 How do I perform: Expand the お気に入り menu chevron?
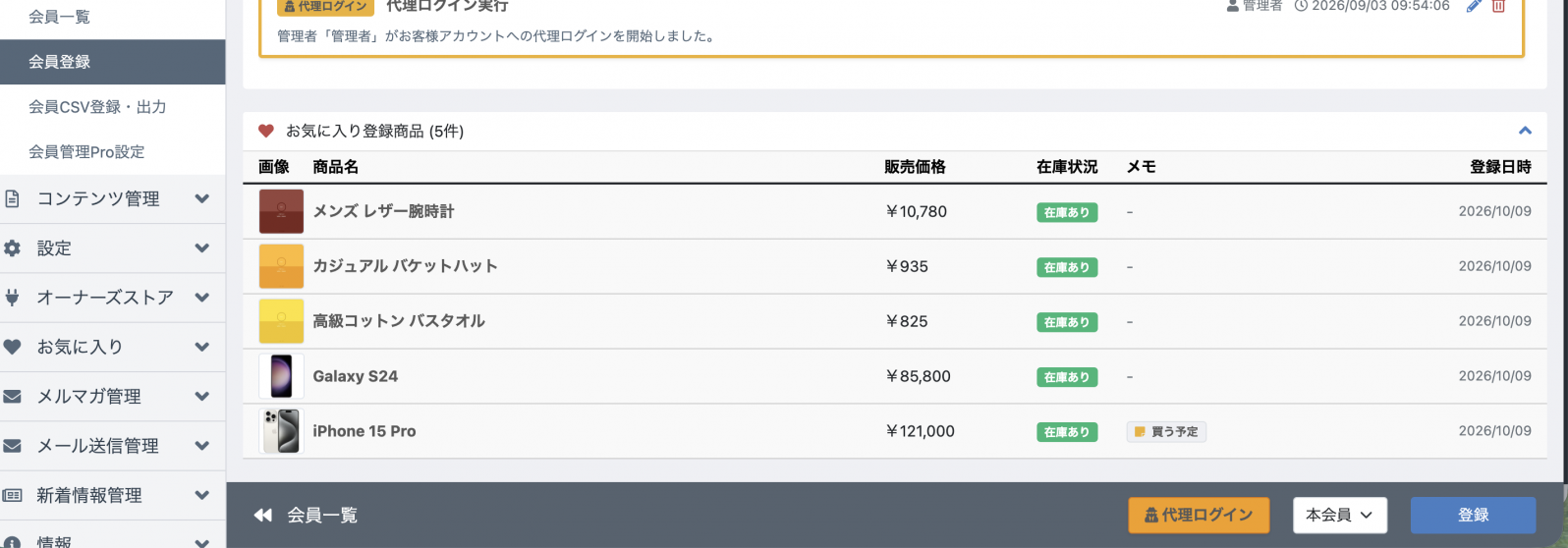point(202,347)
